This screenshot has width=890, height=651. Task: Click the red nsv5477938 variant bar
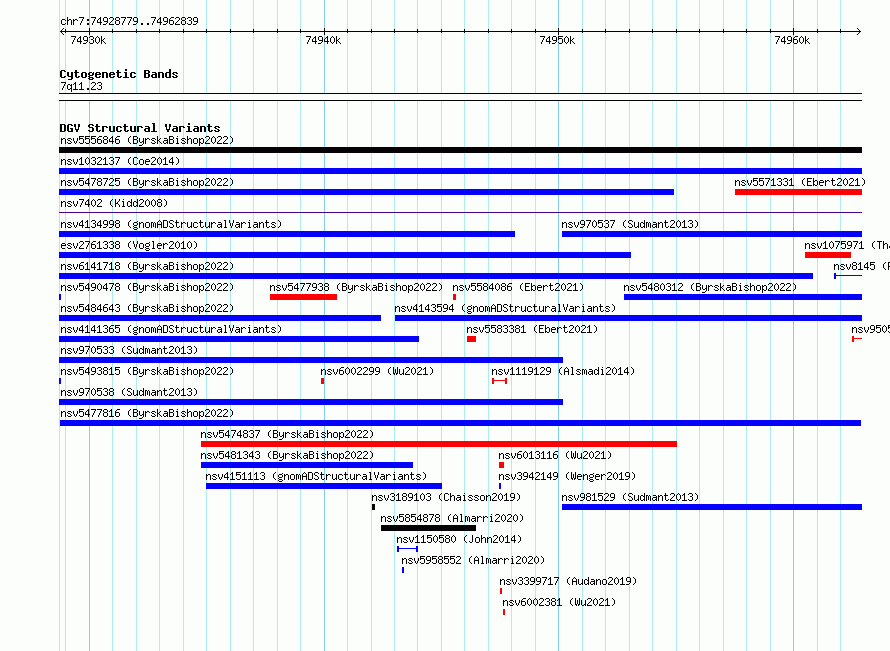pyautogui.click(x=303, y=297)
